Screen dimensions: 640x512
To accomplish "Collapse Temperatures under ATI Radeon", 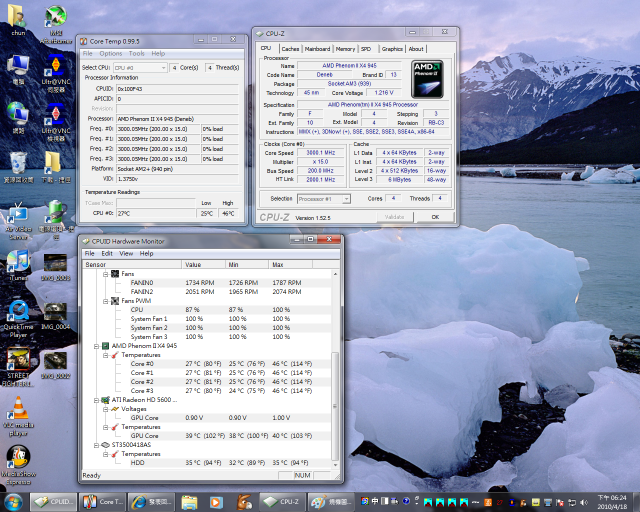I will pos(105,427).
